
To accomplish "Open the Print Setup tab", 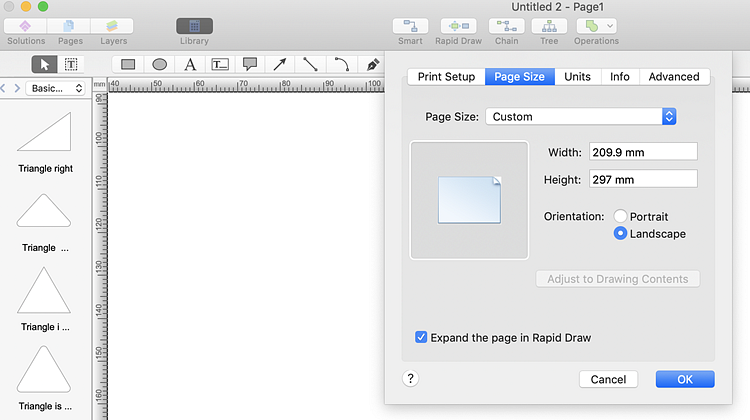I will (x=446, y=77).
